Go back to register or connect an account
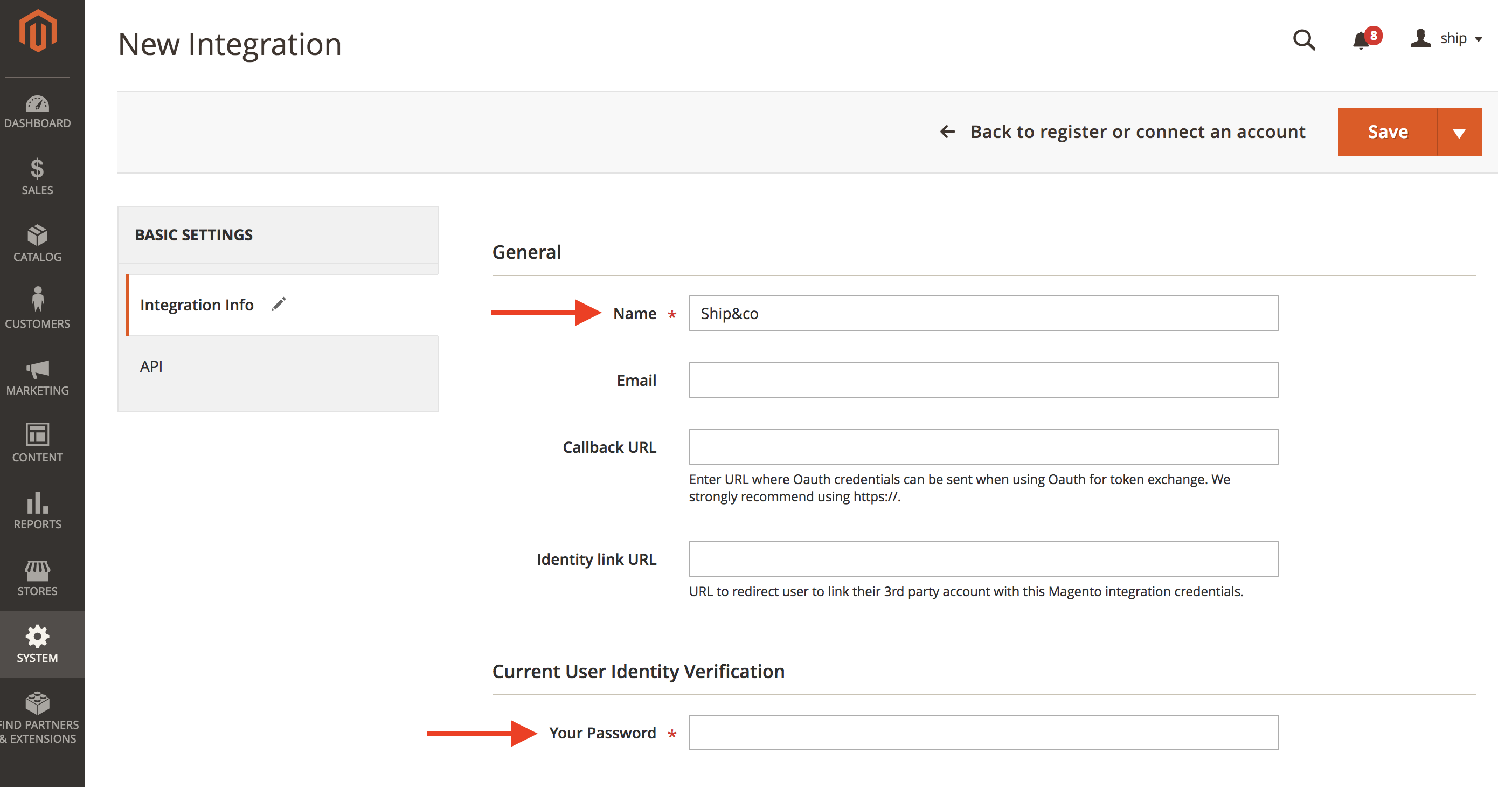The image size is (1512, 787). (x=1122, y=132)
